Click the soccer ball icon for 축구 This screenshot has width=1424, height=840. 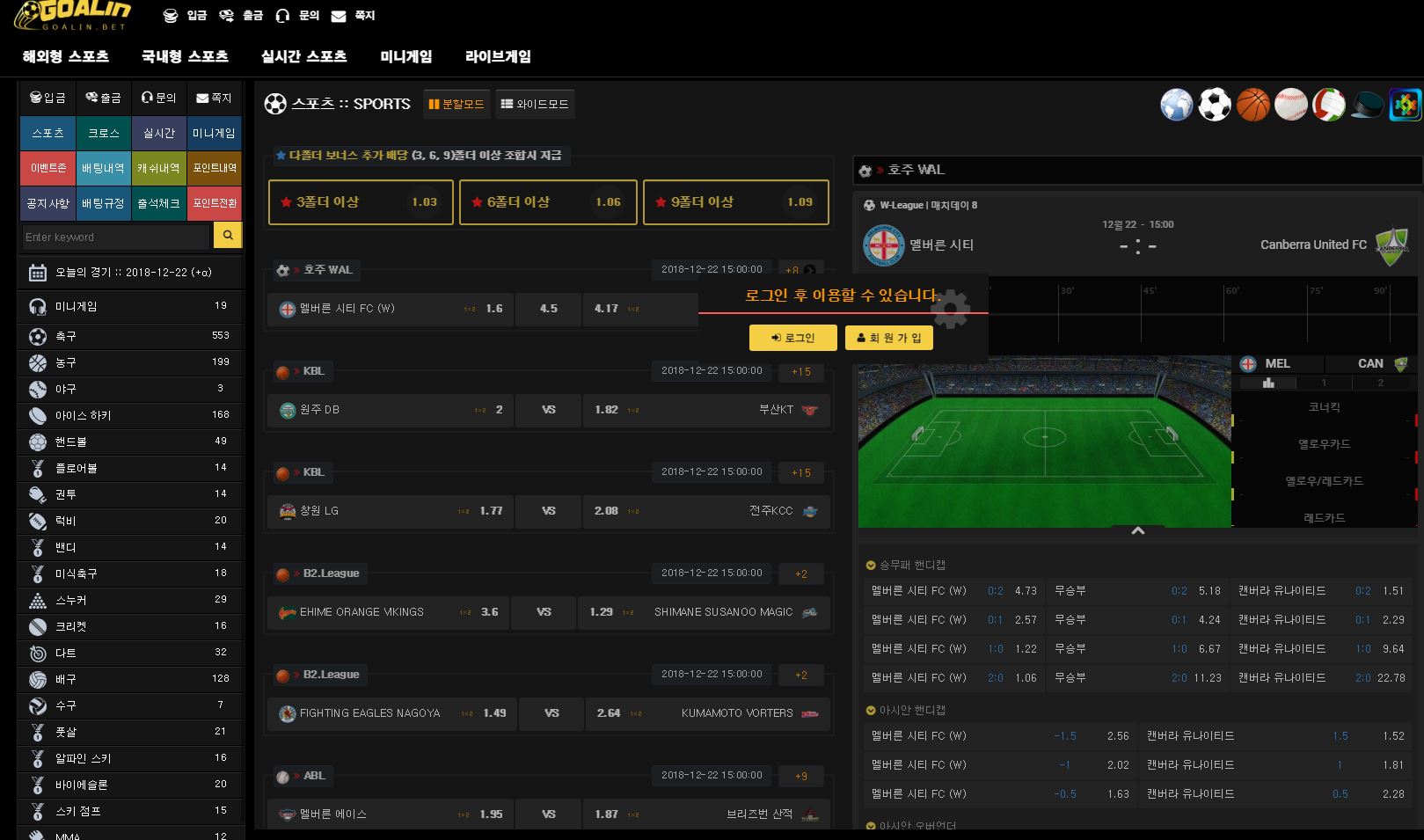[x=37, y=336]
